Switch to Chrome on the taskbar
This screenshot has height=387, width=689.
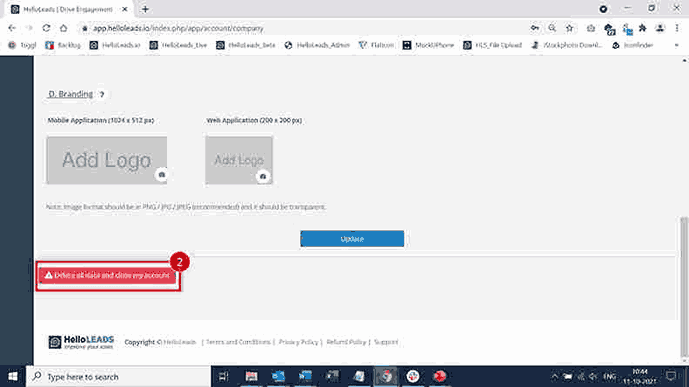tap(386, 376)
